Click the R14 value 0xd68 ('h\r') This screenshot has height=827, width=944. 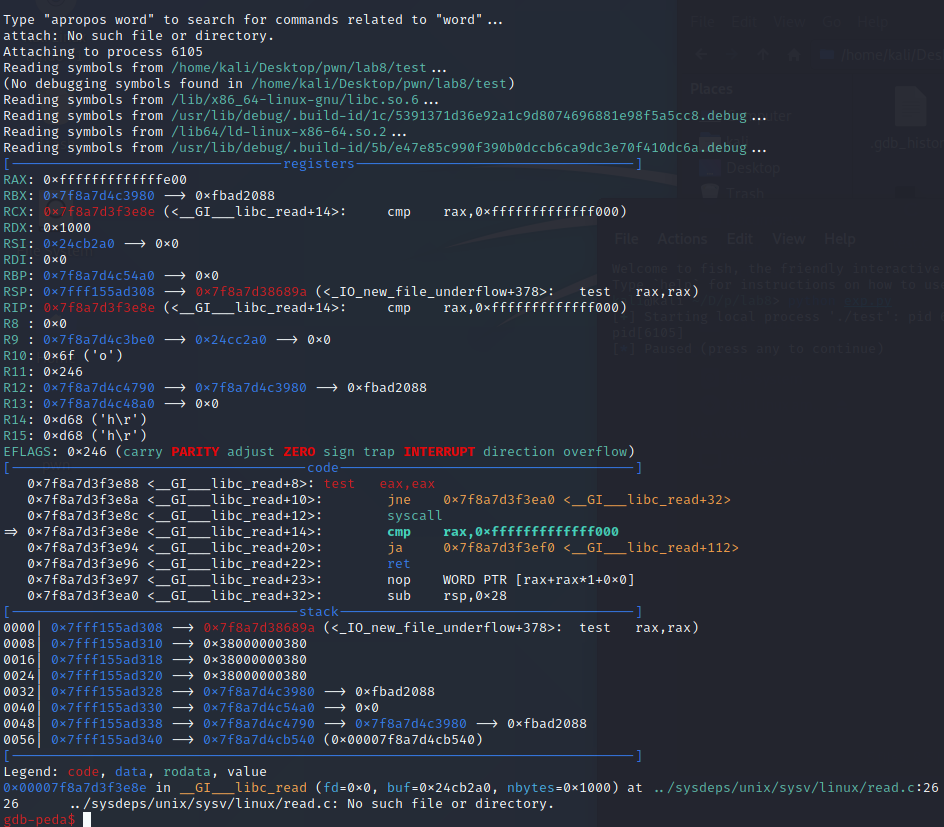pyautogui.click(x=95, y=420)
